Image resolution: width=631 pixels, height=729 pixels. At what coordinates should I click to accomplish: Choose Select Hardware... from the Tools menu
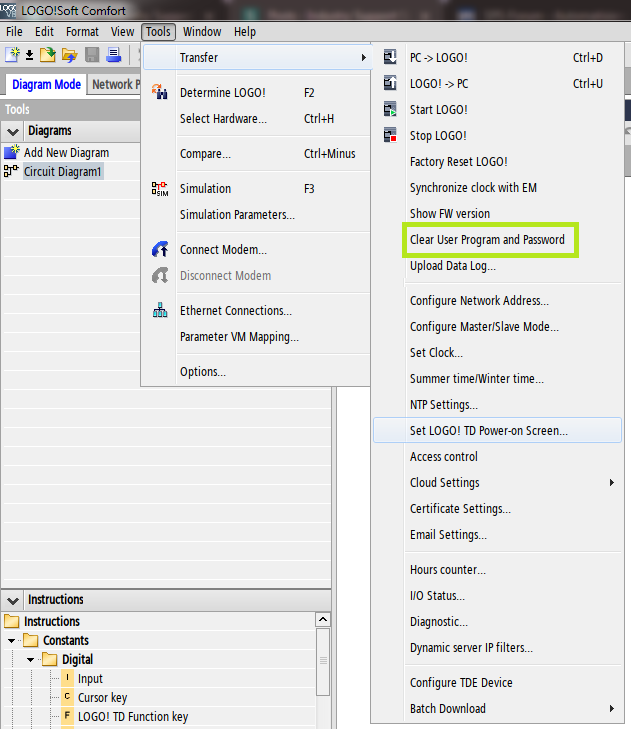tap(258, 119)
